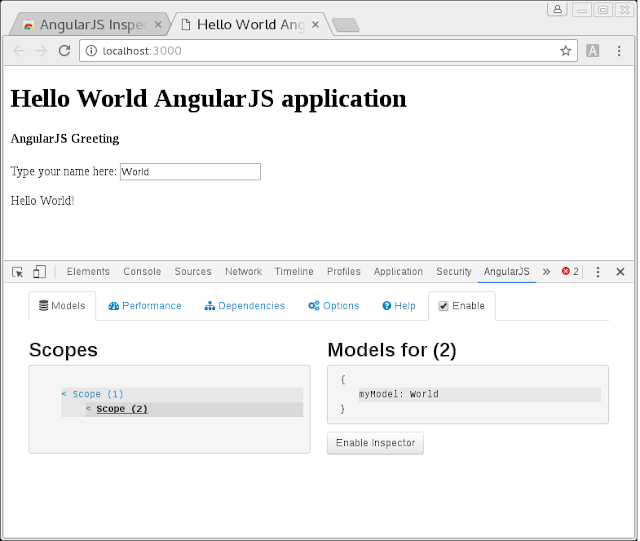This screenshot has width=640, height=541.
Task: Bookmark this page with the star icon
Action: tap(565, 51)
